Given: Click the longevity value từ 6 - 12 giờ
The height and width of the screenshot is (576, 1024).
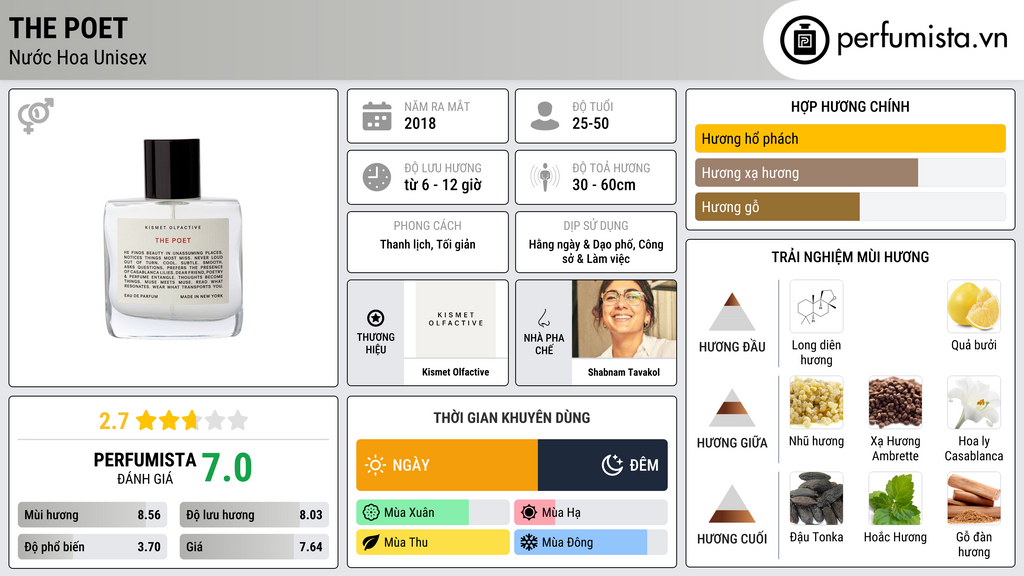Looking at the screenshot, I should 443,185.
